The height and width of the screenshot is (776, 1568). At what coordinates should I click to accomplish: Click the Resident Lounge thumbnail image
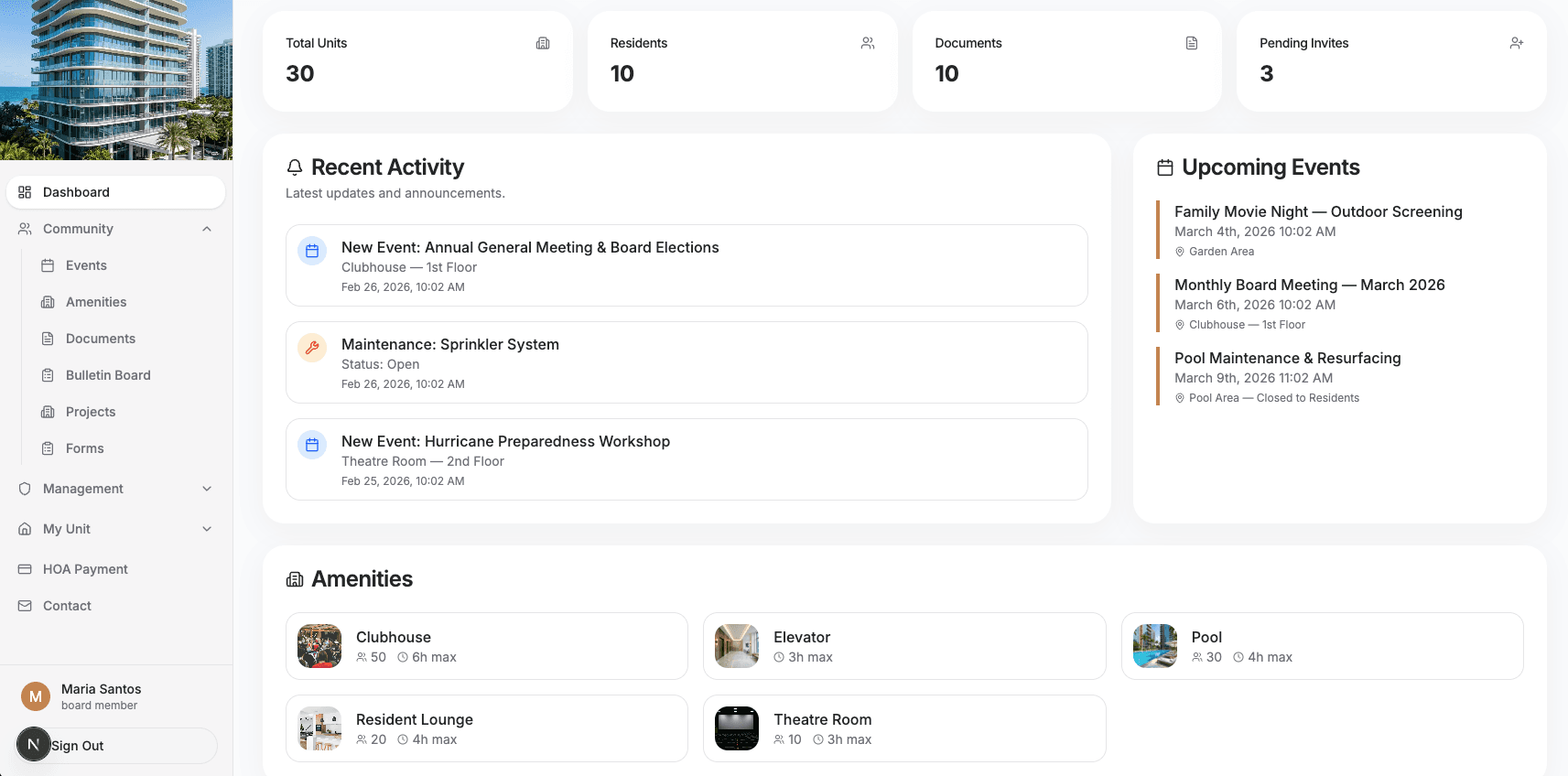[319, 728]
